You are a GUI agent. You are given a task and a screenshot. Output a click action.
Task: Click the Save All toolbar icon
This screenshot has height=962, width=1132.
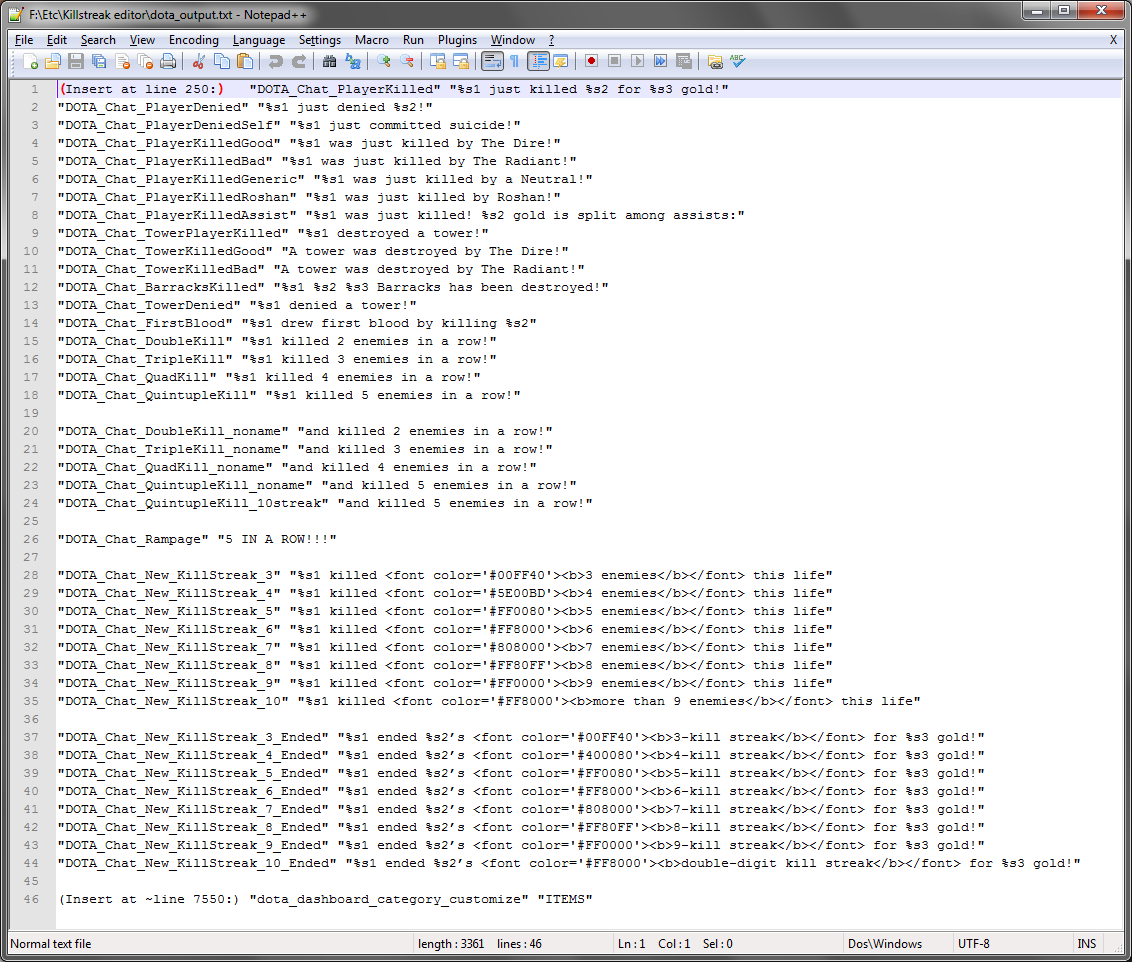[99, 61]
